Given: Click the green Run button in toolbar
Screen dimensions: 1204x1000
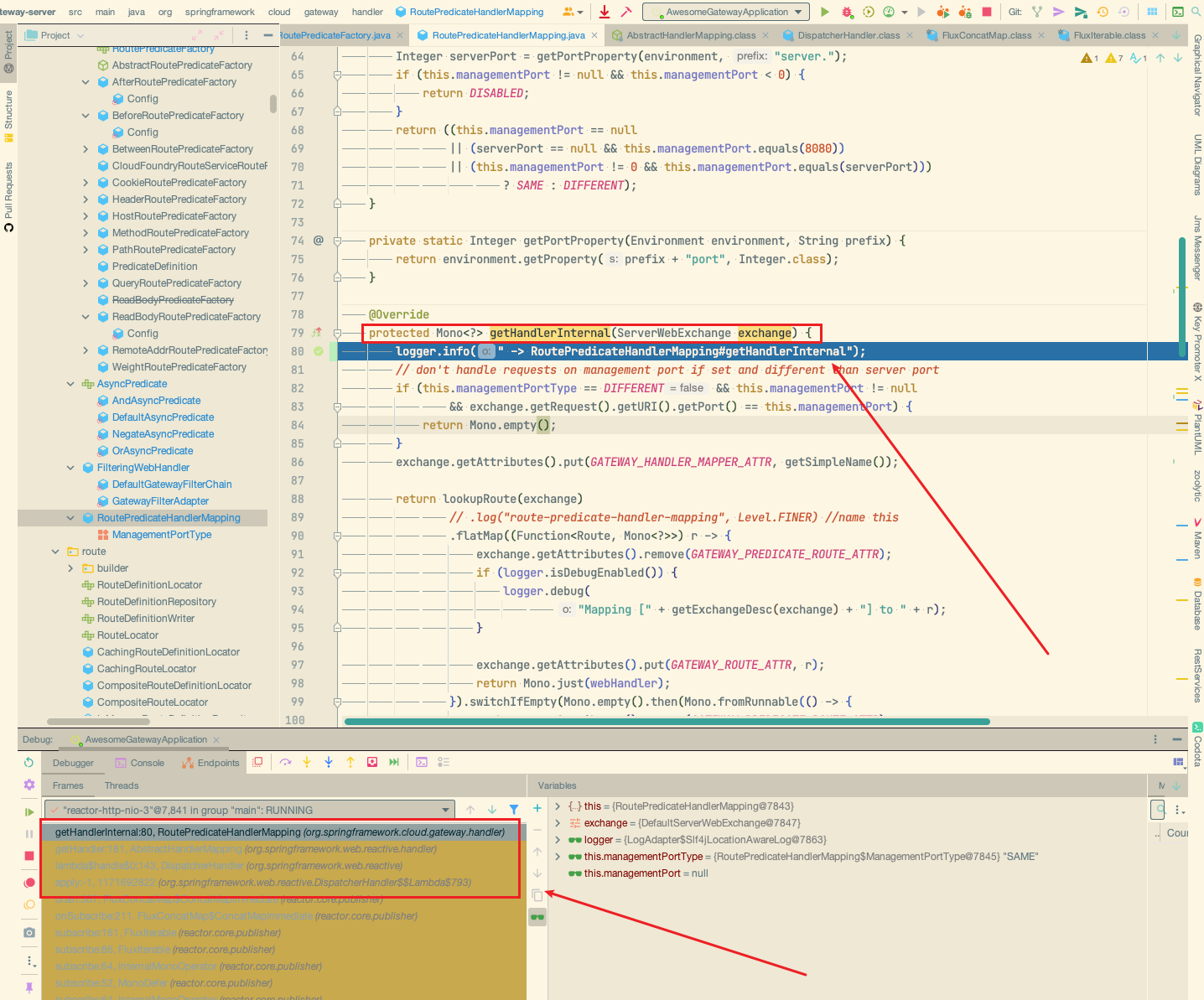Looking at the screenshot, I should point(825,12).
